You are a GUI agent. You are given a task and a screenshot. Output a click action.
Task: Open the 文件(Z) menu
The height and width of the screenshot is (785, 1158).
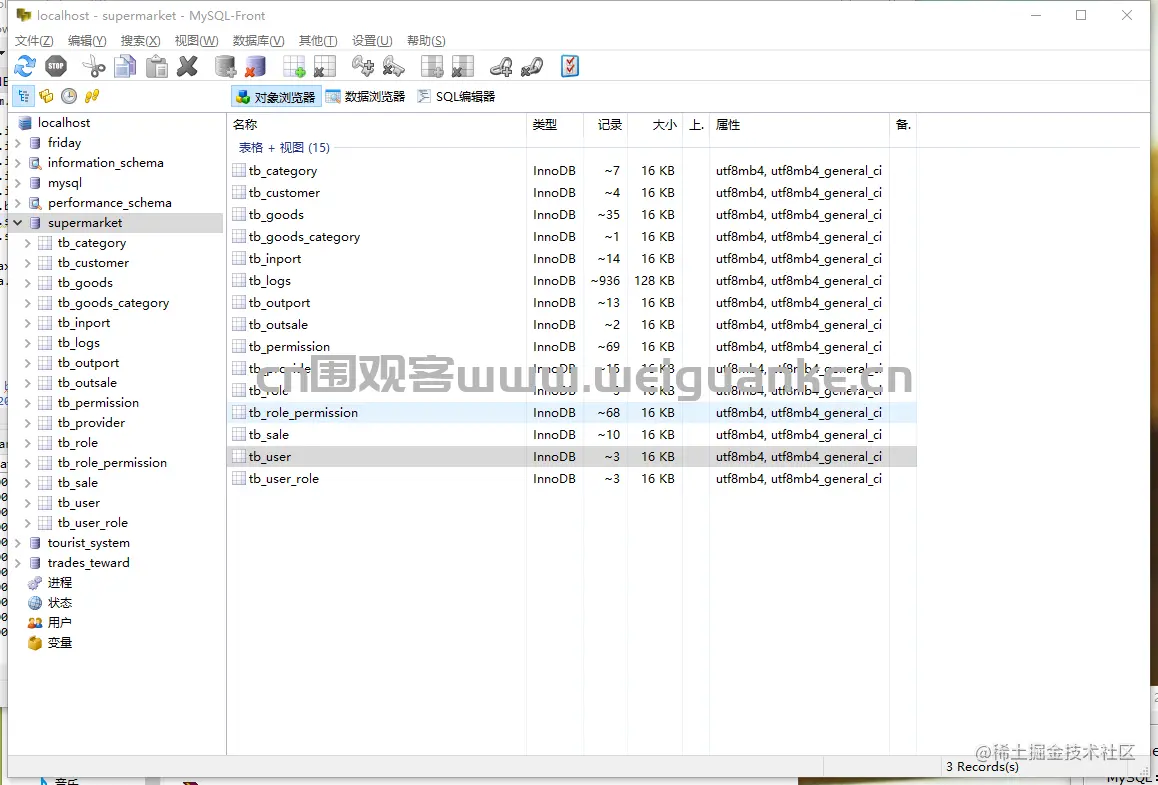click(x=34, y=41)
